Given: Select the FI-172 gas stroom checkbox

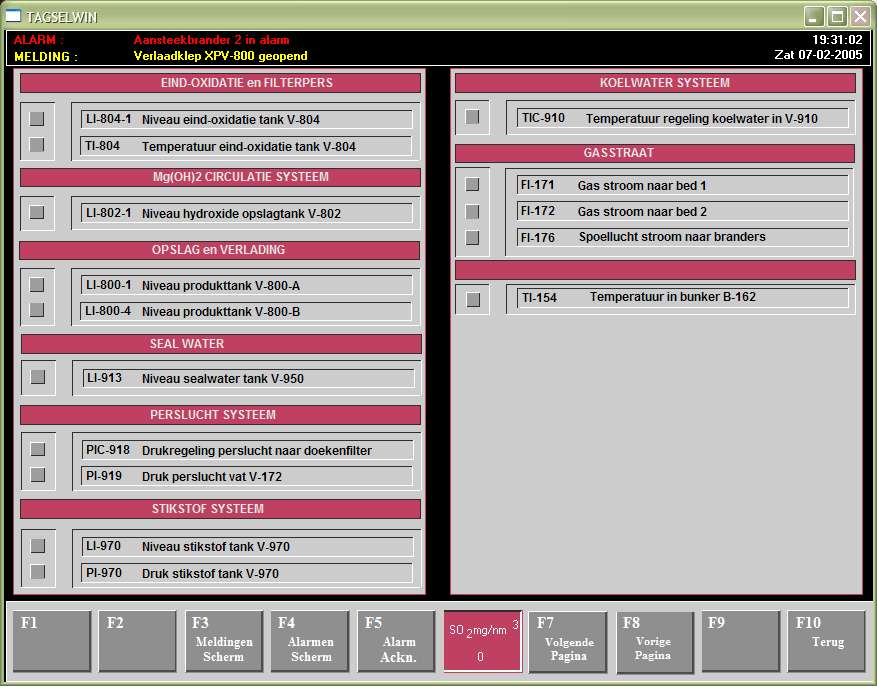Looking at the screenshot, I should pos(472,211).
